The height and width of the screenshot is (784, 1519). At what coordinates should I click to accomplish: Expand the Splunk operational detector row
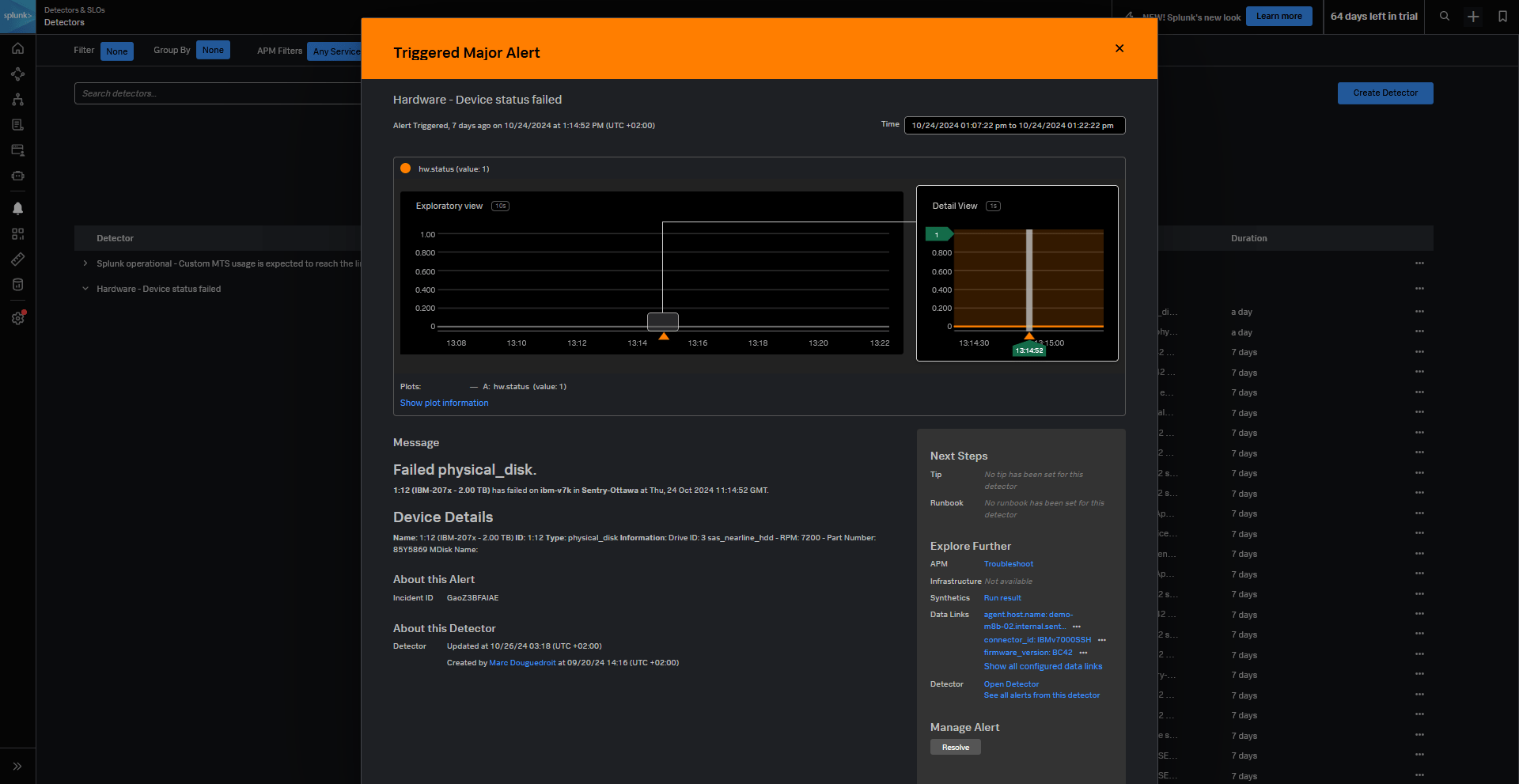(85, 263)
